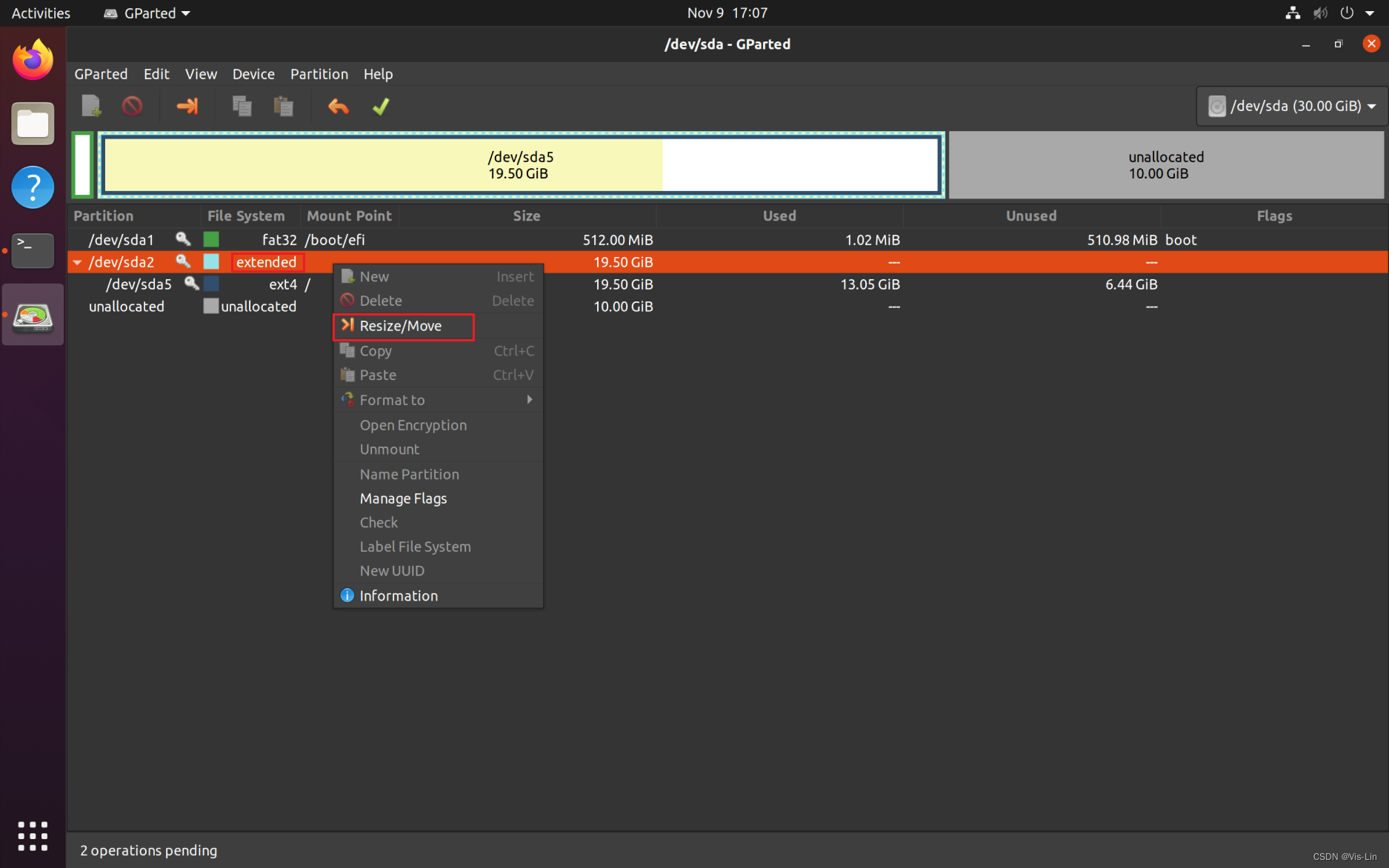
Task: Open the View menu
Action: [x=201, y=74]
